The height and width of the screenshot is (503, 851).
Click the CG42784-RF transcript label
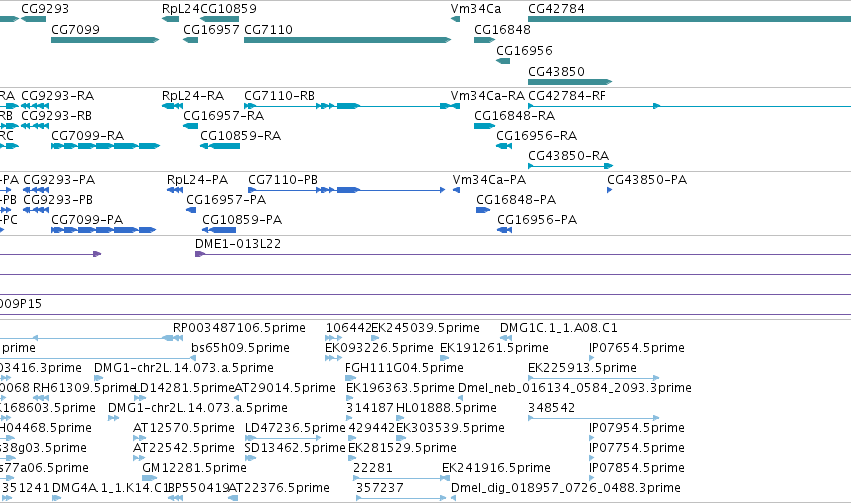click(567, 95)
